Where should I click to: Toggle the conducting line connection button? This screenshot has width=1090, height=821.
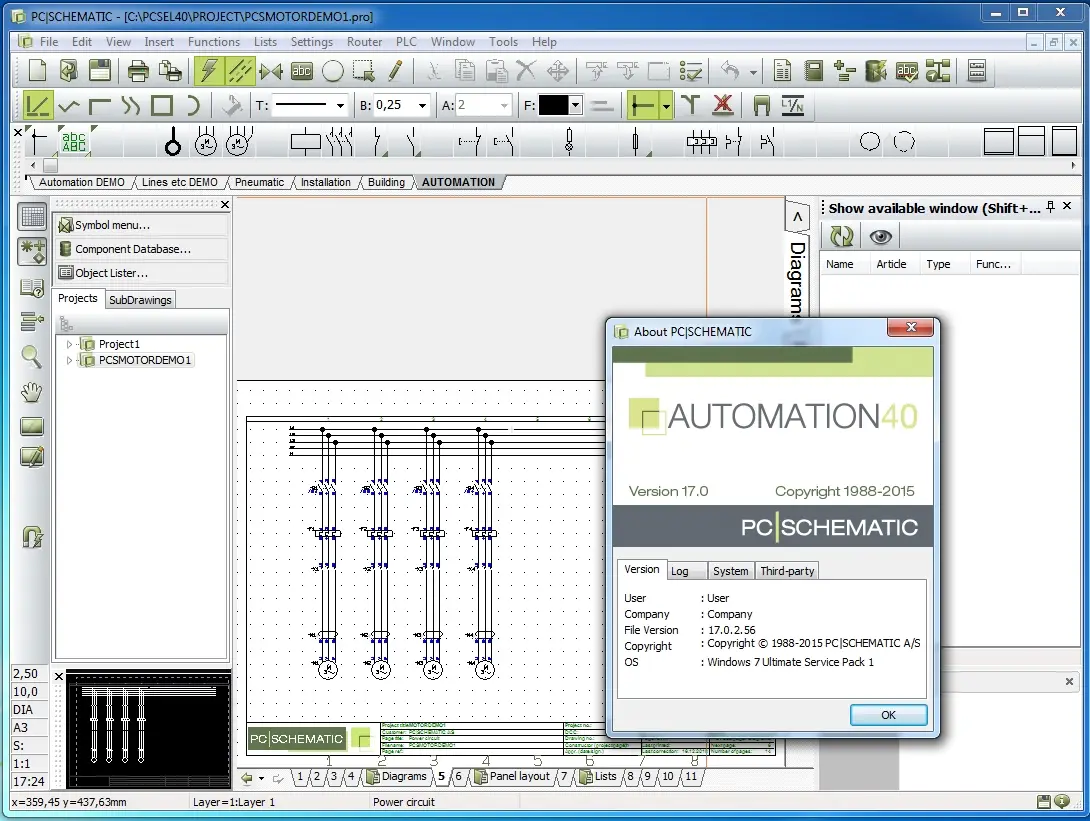642,106
